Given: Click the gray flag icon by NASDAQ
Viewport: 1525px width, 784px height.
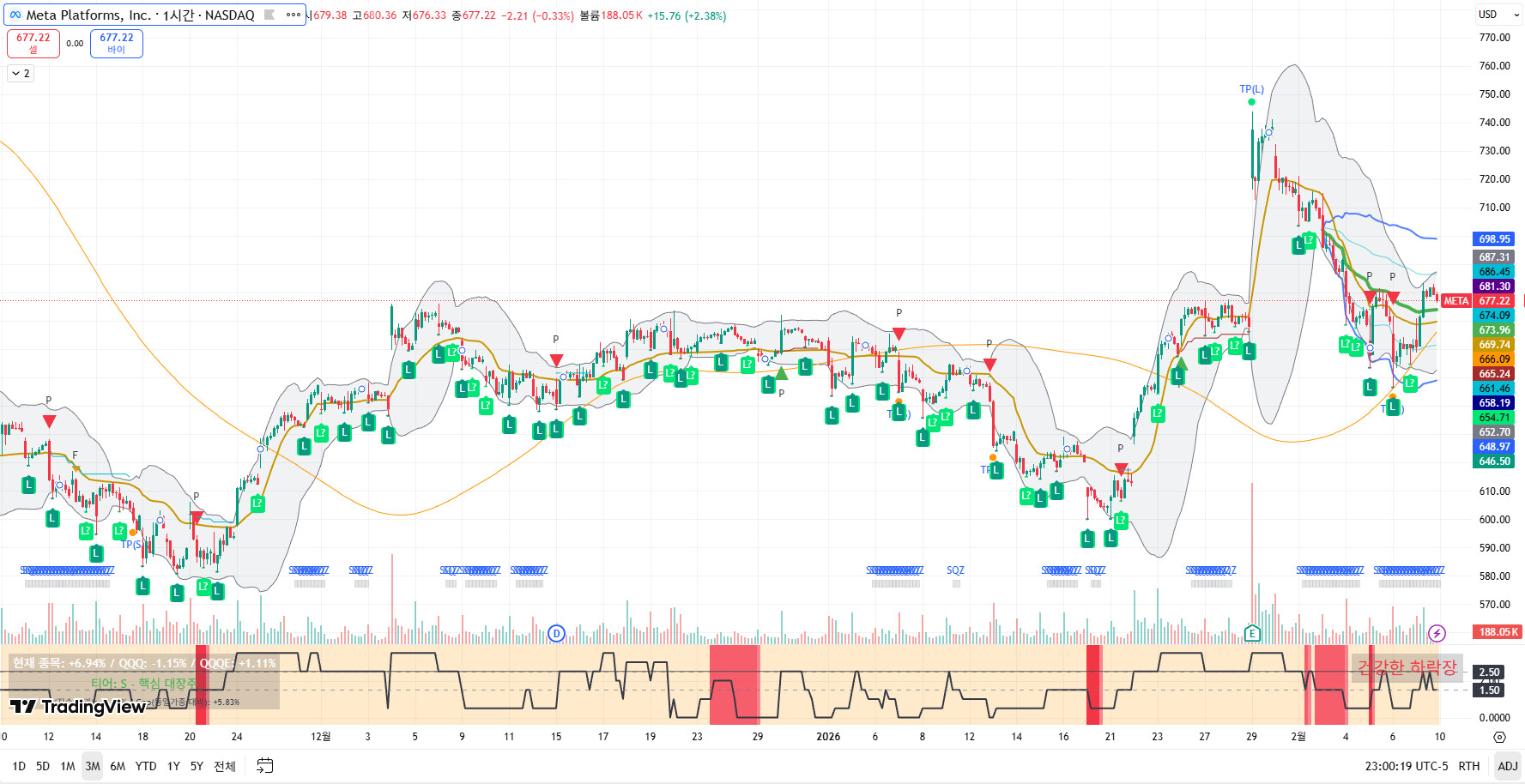Looking at the screenshot, I should tap(269, 15).
